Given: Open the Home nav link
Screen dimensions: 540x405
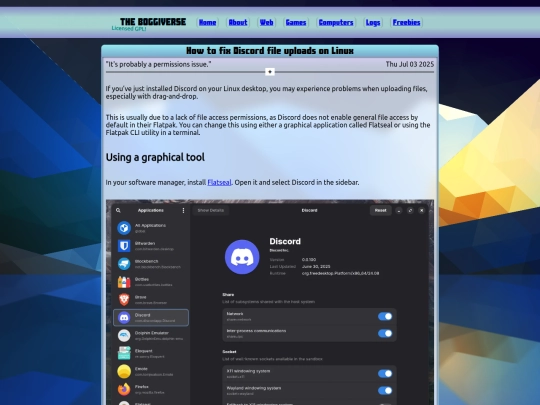Looking at the screenshot, I should click(x=207, y=22).
